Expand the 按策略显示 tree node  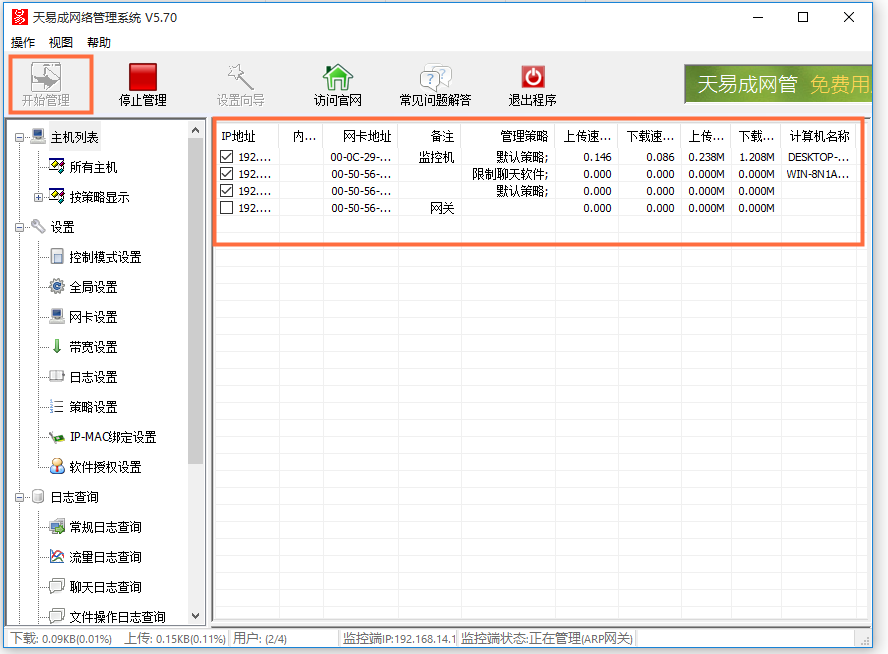39,197
